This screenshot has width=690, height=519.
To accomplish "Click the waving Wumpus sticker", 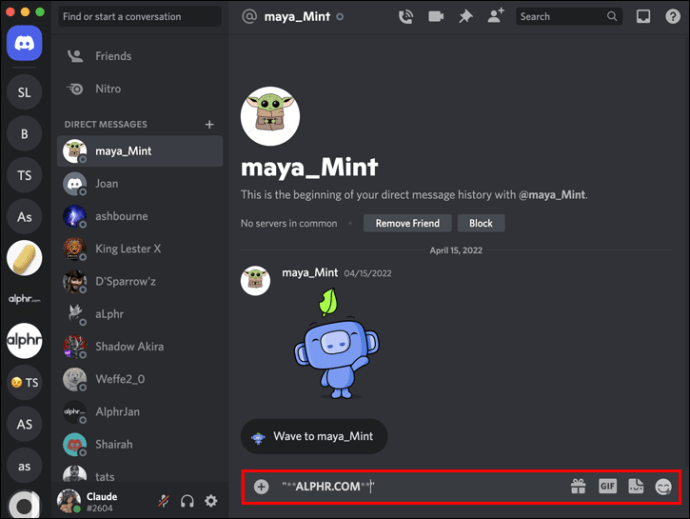I will [336, 343].
